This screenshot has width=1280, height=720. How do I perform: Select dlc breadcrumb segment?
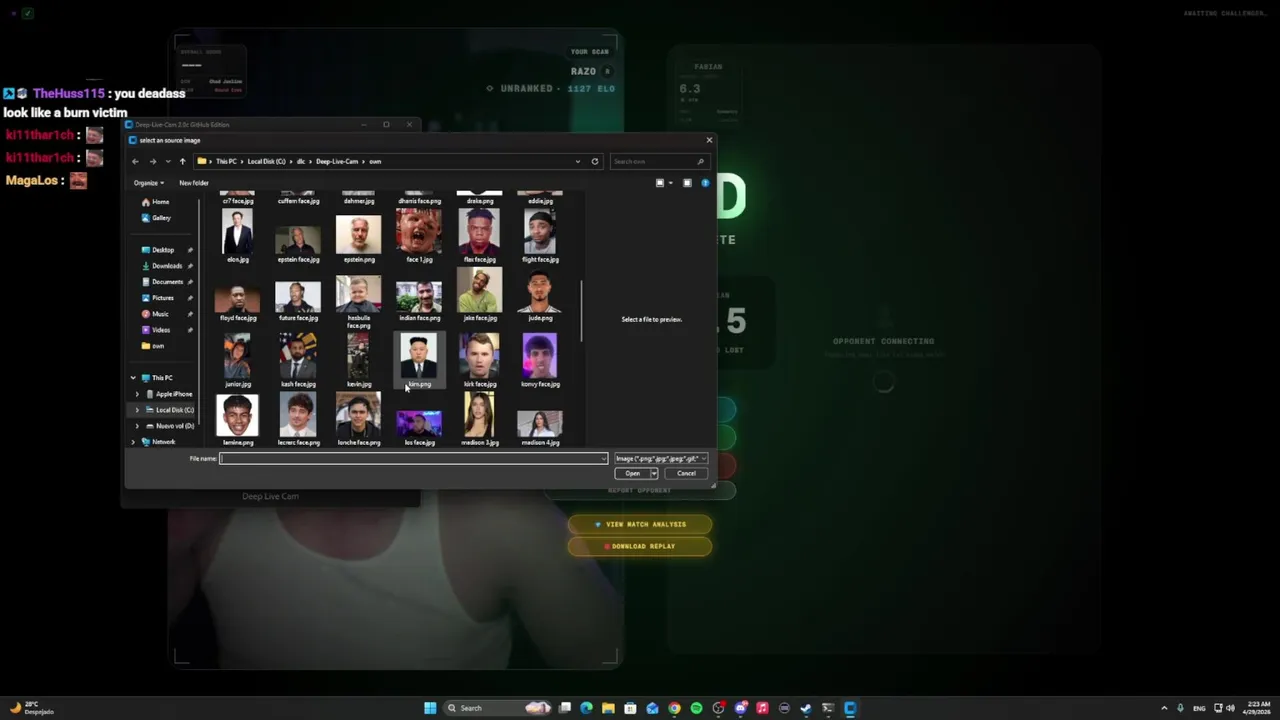[x=301, y=161]
